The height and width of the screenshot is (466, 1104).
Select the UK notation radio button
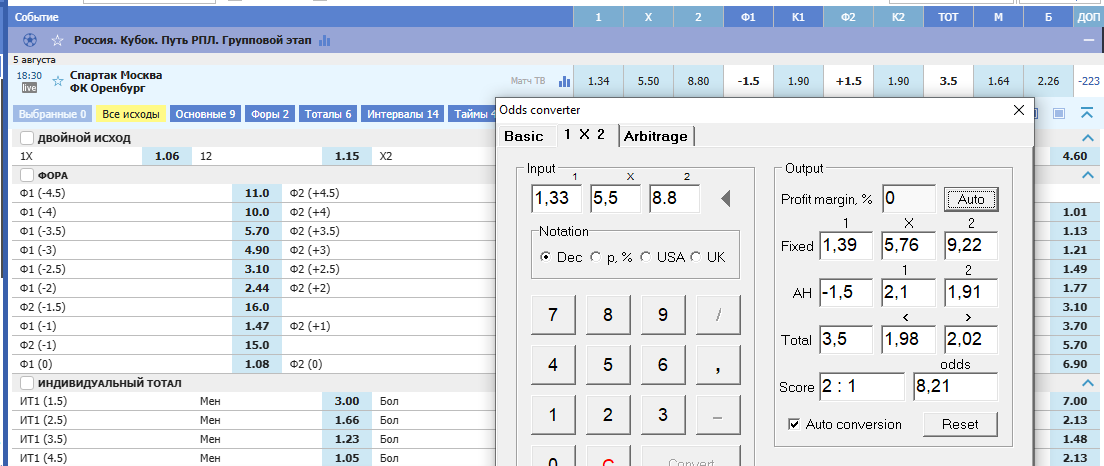696,258
